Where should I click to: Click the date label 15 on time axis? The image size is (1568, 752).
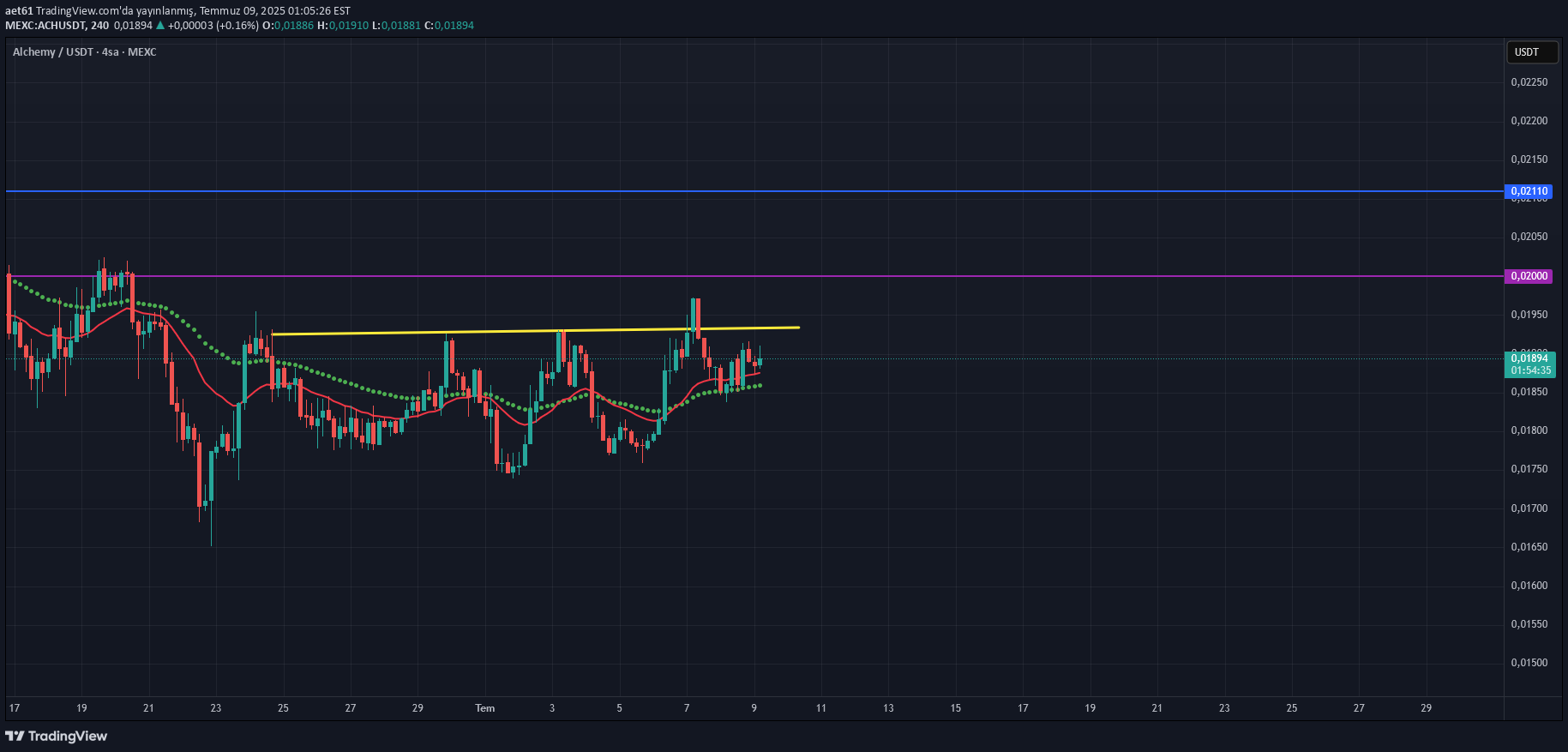click(x=956, y=708)
